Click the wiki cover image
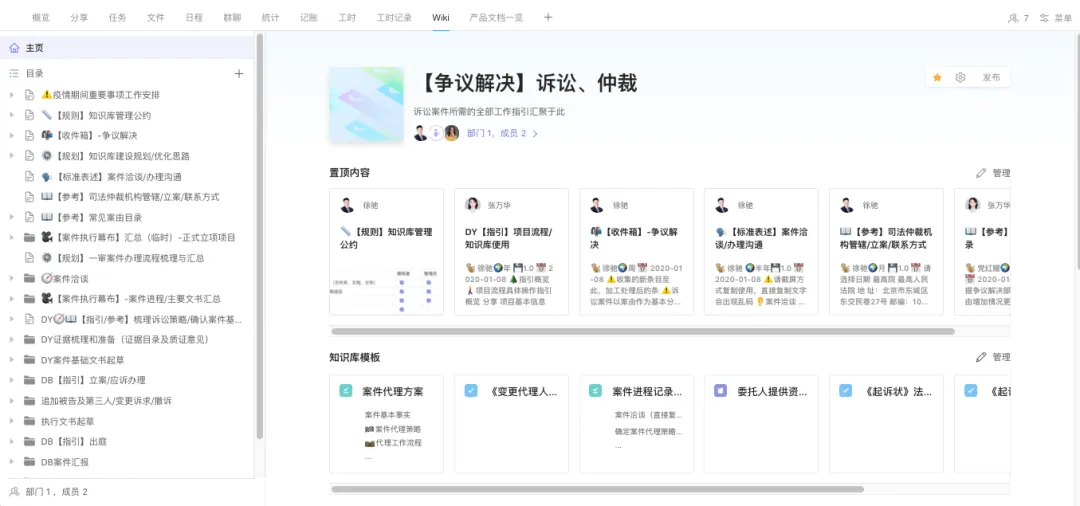The width and height of the screenshot is (1080, 506). [366, 104]
